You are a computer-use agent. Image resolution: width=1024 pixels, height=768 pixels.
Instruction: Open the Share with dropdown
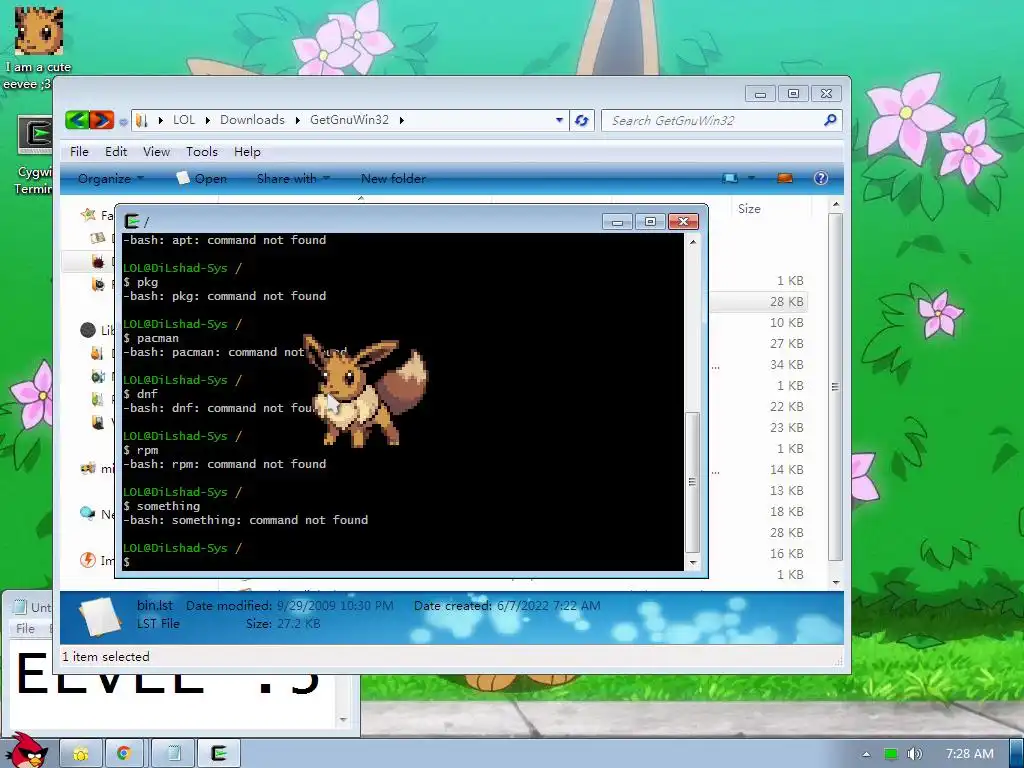[x=293, y=178]
